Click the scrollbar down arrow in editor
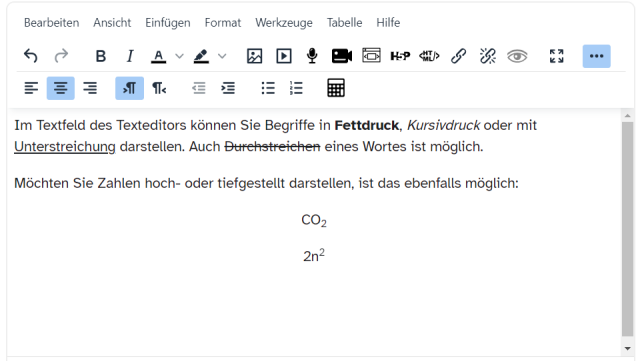 tap(627, 348)
